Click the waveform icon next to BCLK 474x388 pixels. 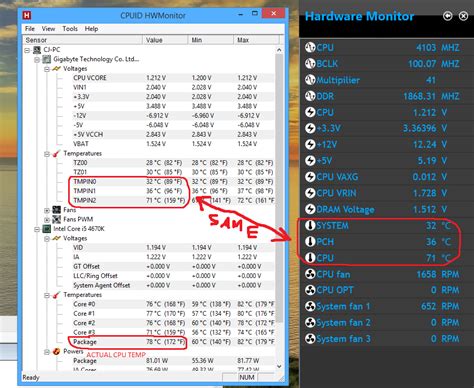click(310, 63)
